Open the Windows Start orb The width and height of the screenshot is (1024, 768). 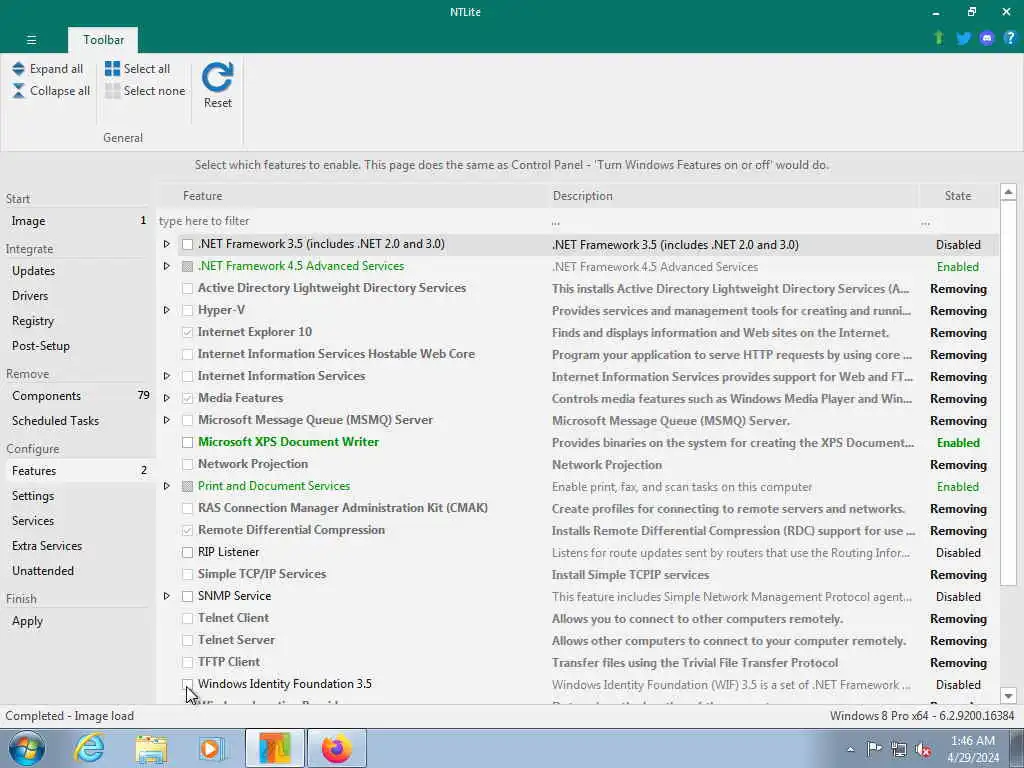point(27,748)
